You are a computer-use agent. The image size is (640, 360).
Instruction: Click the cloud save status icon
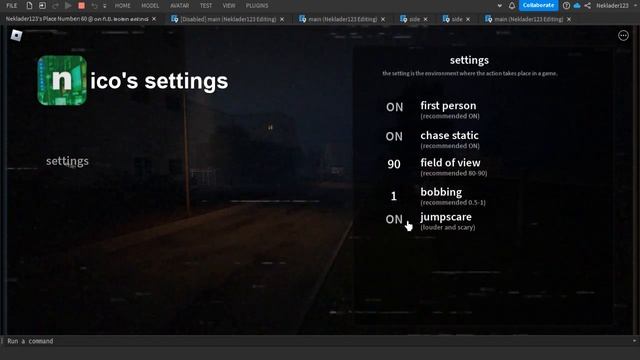(577, 6)
